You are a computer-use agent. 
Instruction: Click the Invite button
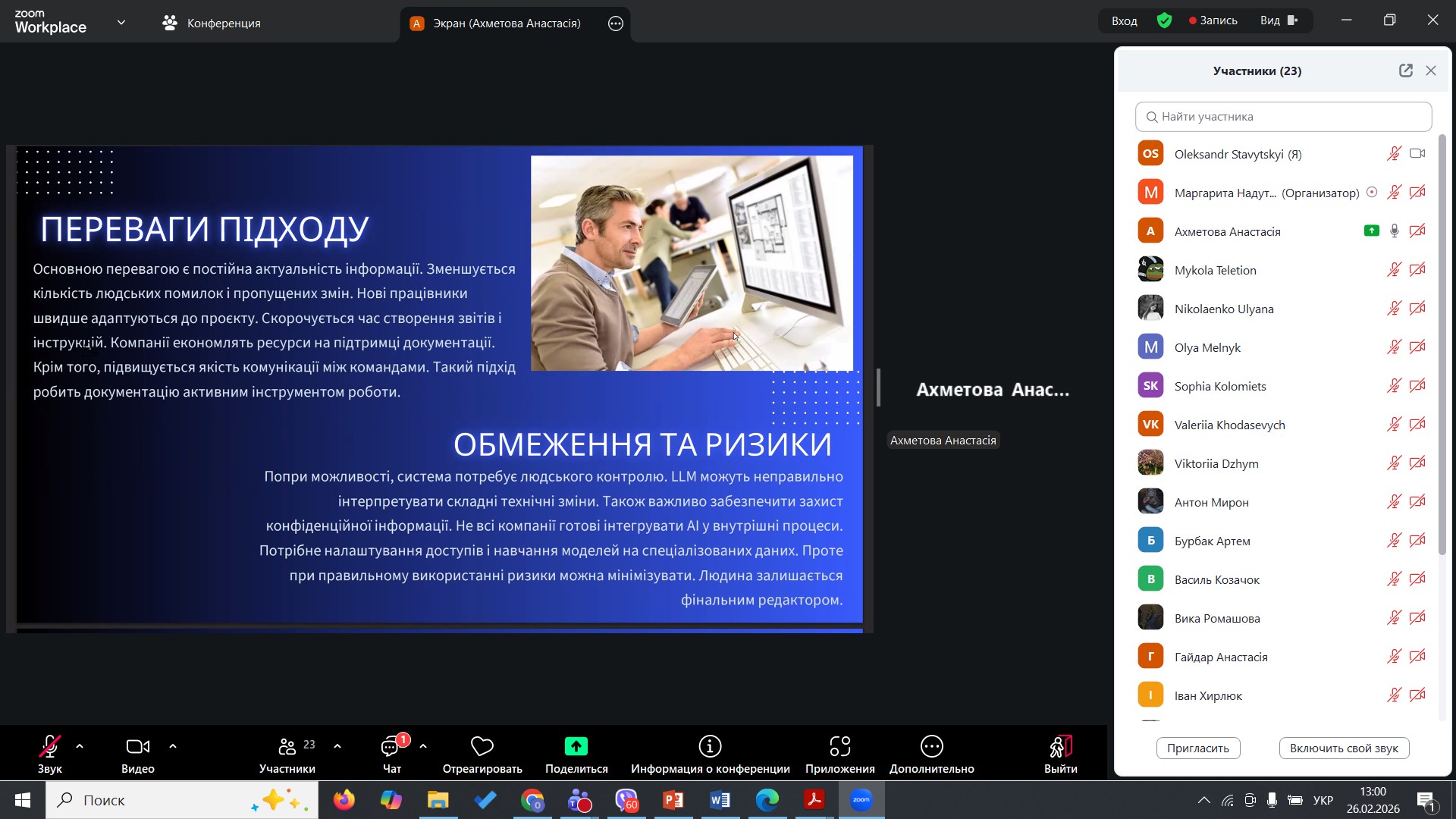click(1197, 748)
